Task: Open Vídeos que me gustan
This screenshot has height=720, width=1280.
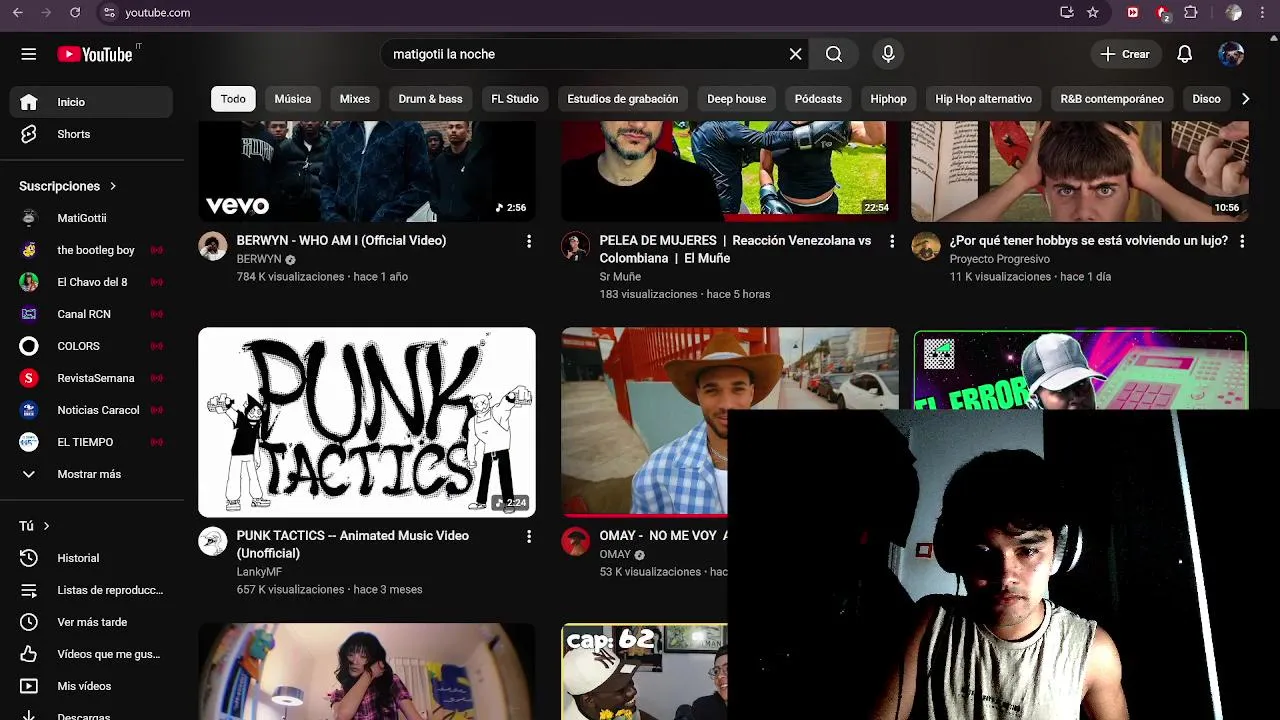Action: point(91,654)
